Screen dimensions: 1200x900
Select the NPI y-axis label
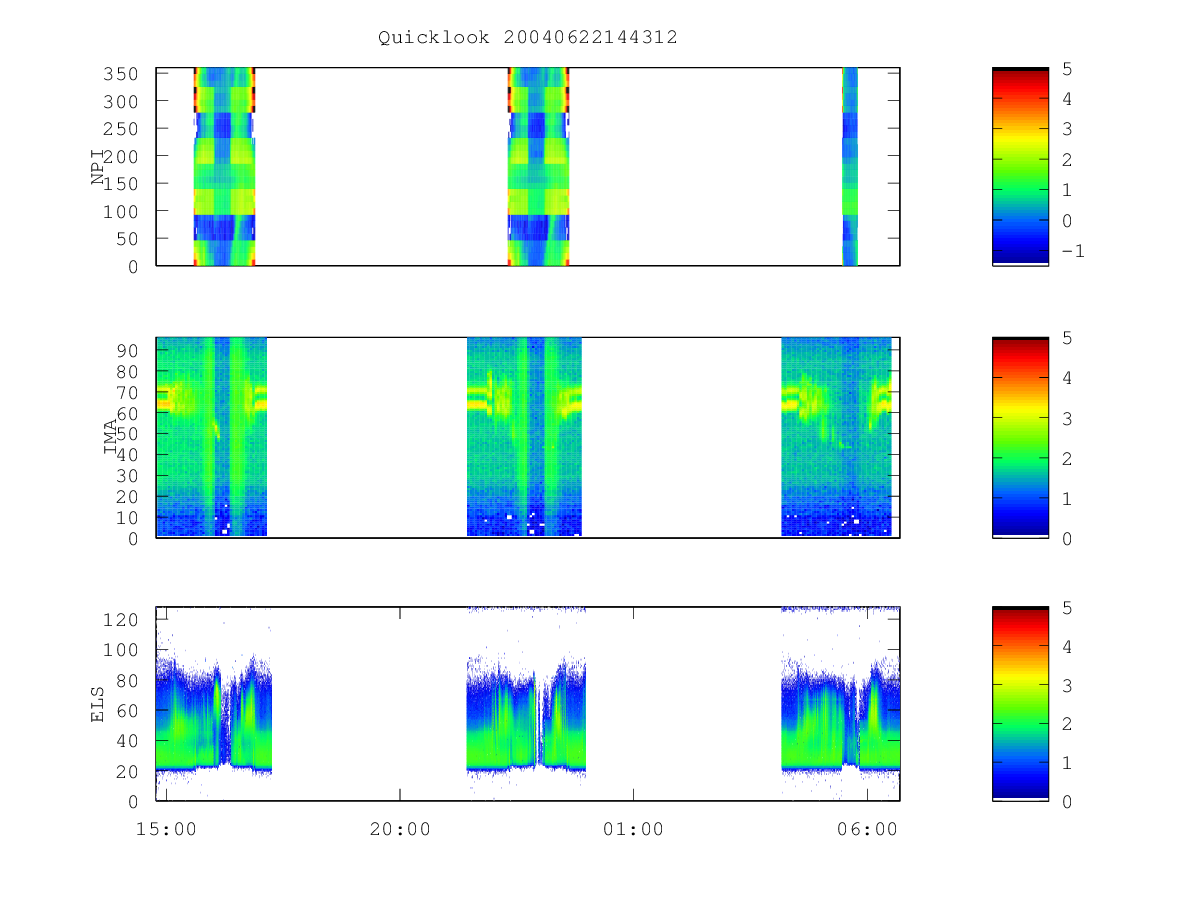(x=99, y=166)
